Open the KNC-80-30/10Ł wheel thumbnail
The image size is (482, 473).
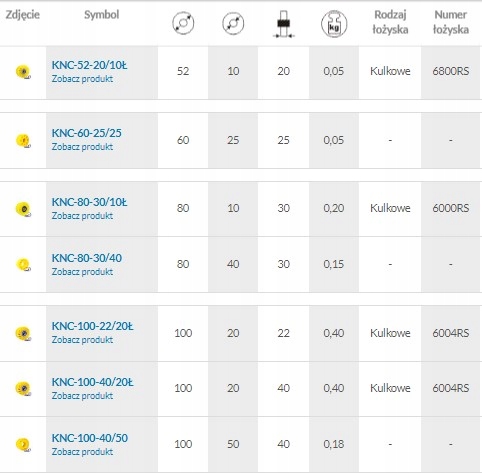click(x=23, y=209)
